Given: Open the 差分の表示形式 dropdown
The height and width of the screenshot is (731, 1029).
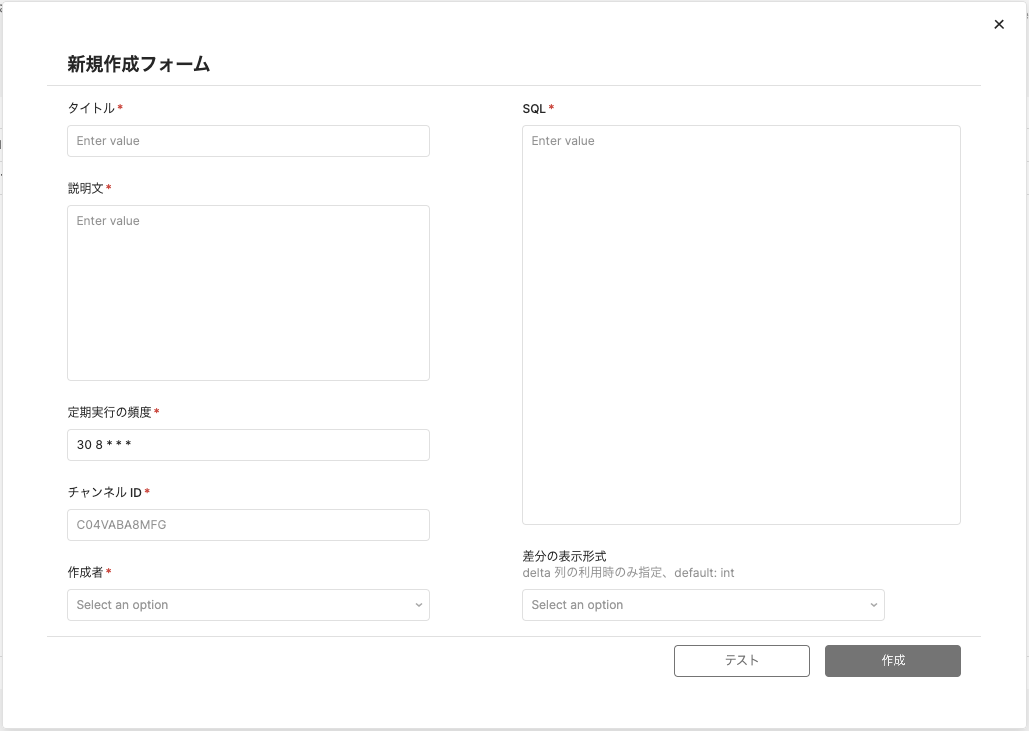Looking at the screenshot, I should (703, 605).
